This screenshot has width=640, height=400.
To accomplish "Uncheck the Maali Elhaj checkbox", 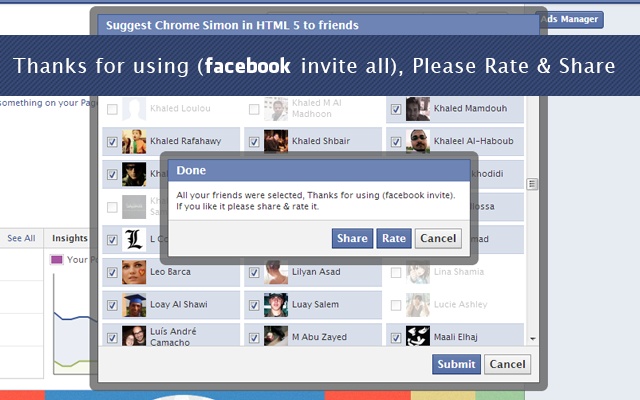I will point(396,338).
